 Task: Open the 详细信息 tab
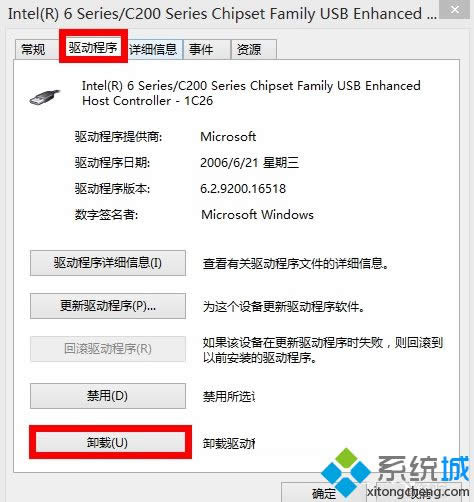click(153, 50)
